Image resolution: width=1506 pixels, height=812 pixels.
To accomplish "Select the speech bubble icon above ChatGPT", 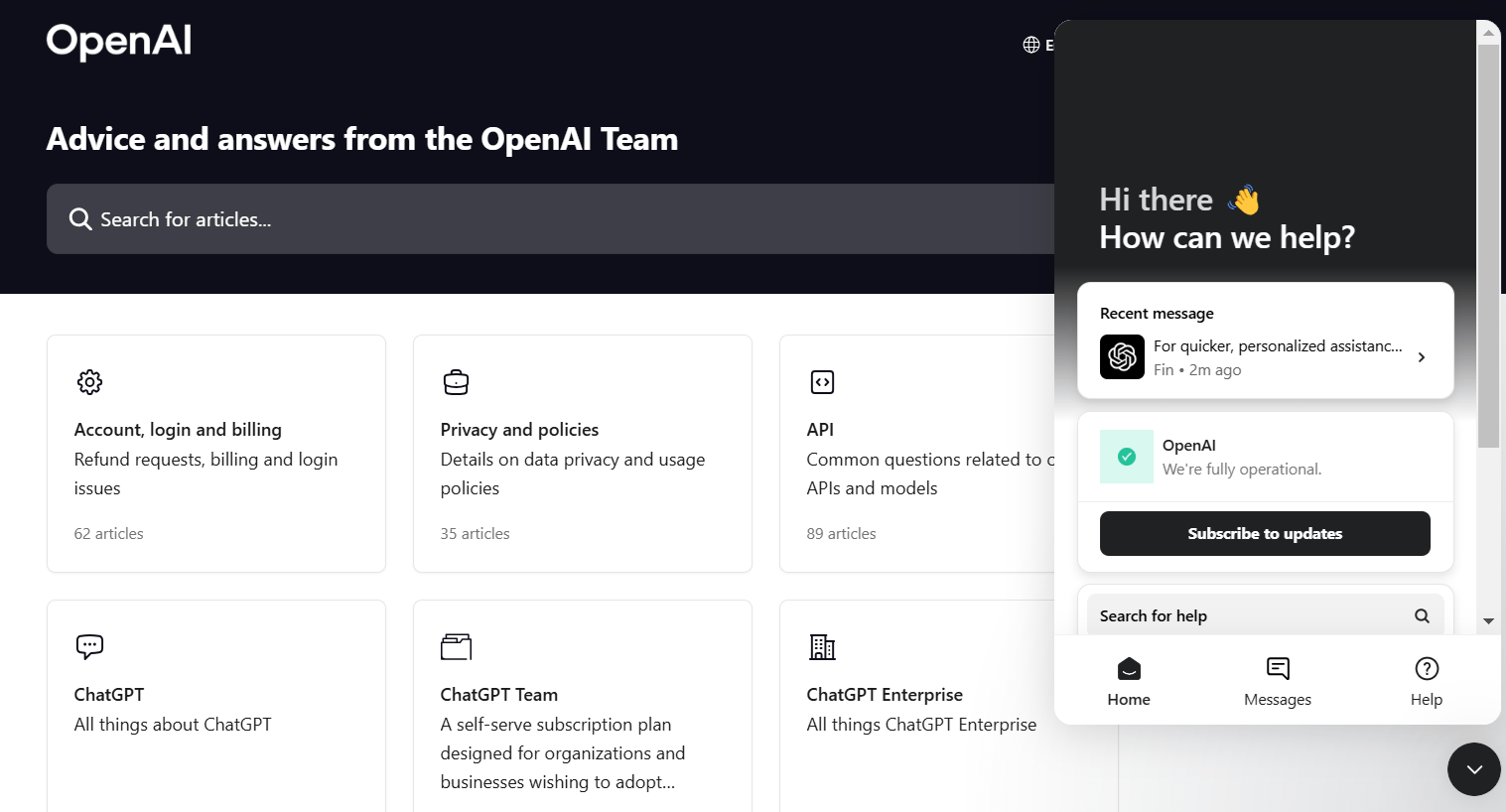I will (x=89, y=646).
